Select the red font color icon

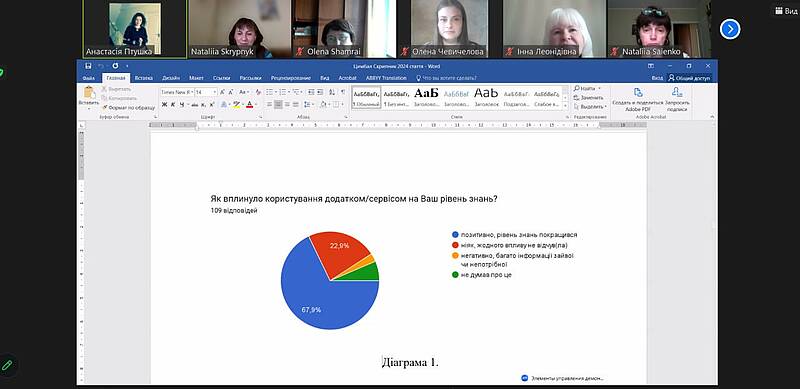pyautogui.click(x=249, y=104)
